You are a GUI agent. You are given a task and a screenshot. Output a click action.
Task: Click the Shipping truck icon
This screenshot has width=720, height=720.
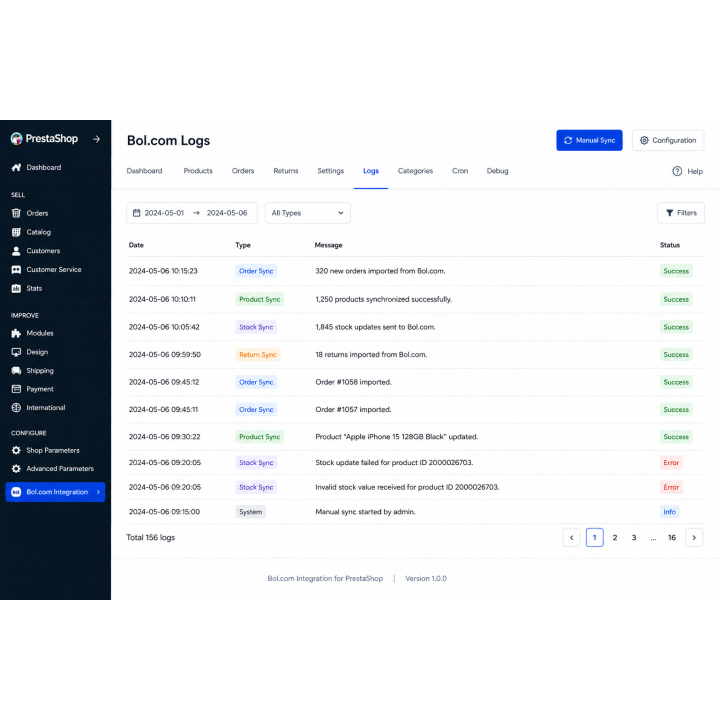click(16, 371)
